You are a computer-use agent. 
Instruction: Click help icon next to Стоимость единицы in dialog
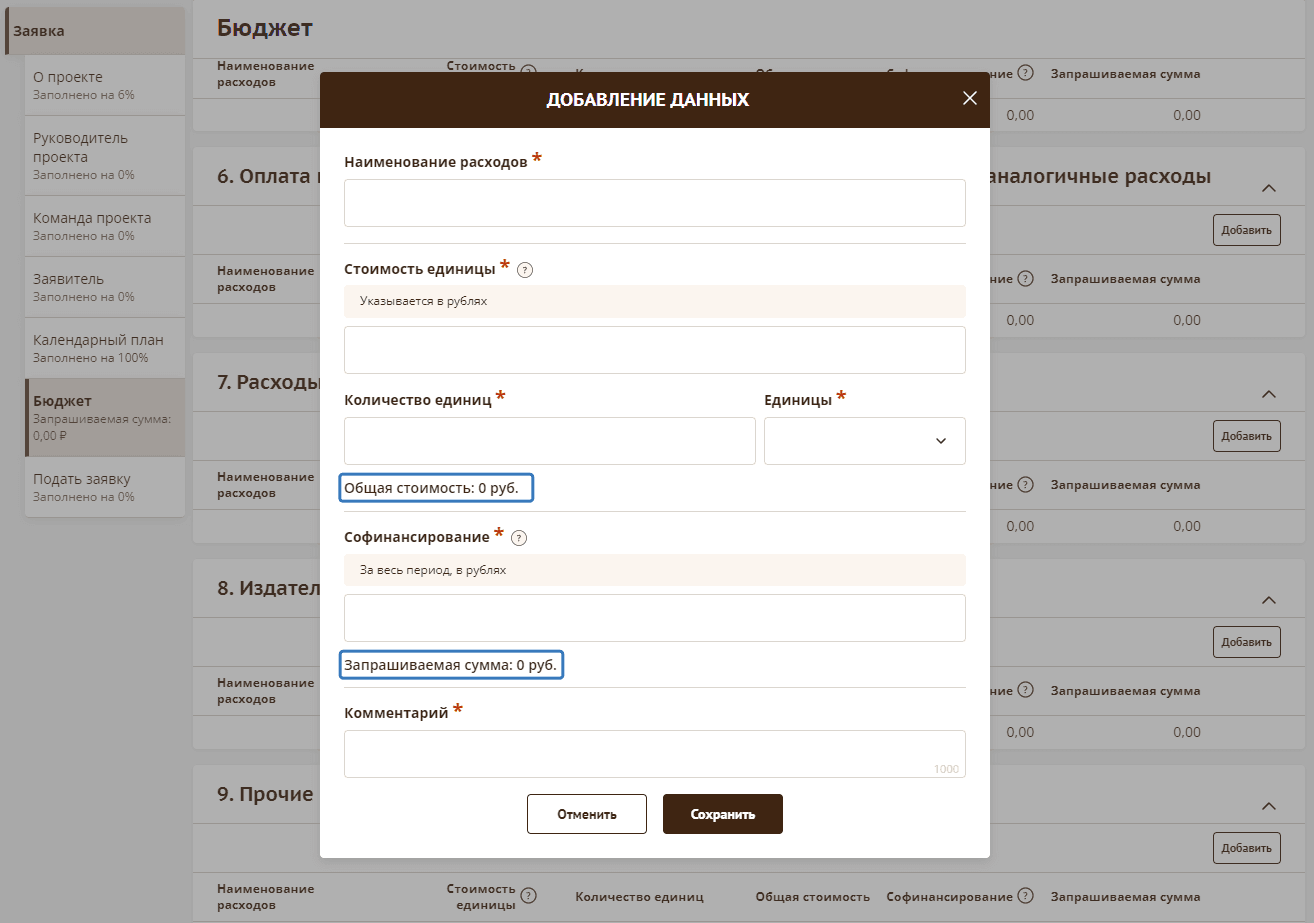525,270
